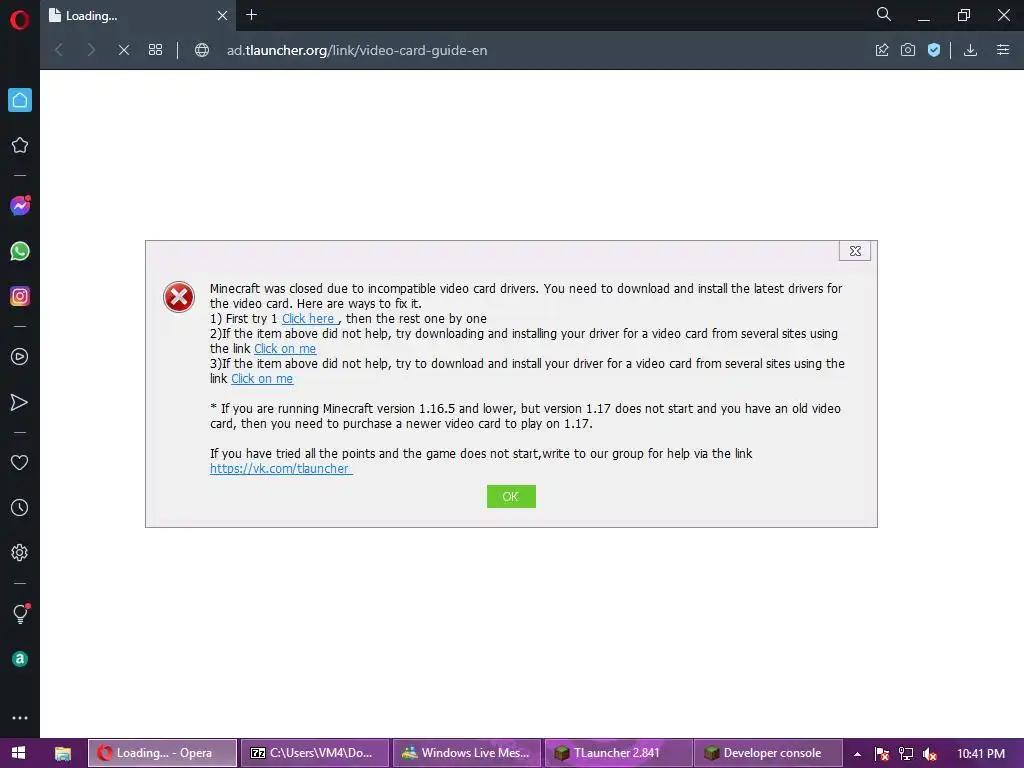Image resolution: width=1024 pixels, height=768 pixels.
Task: Open the ad blocker shield icon
Action: pos(934,50)
